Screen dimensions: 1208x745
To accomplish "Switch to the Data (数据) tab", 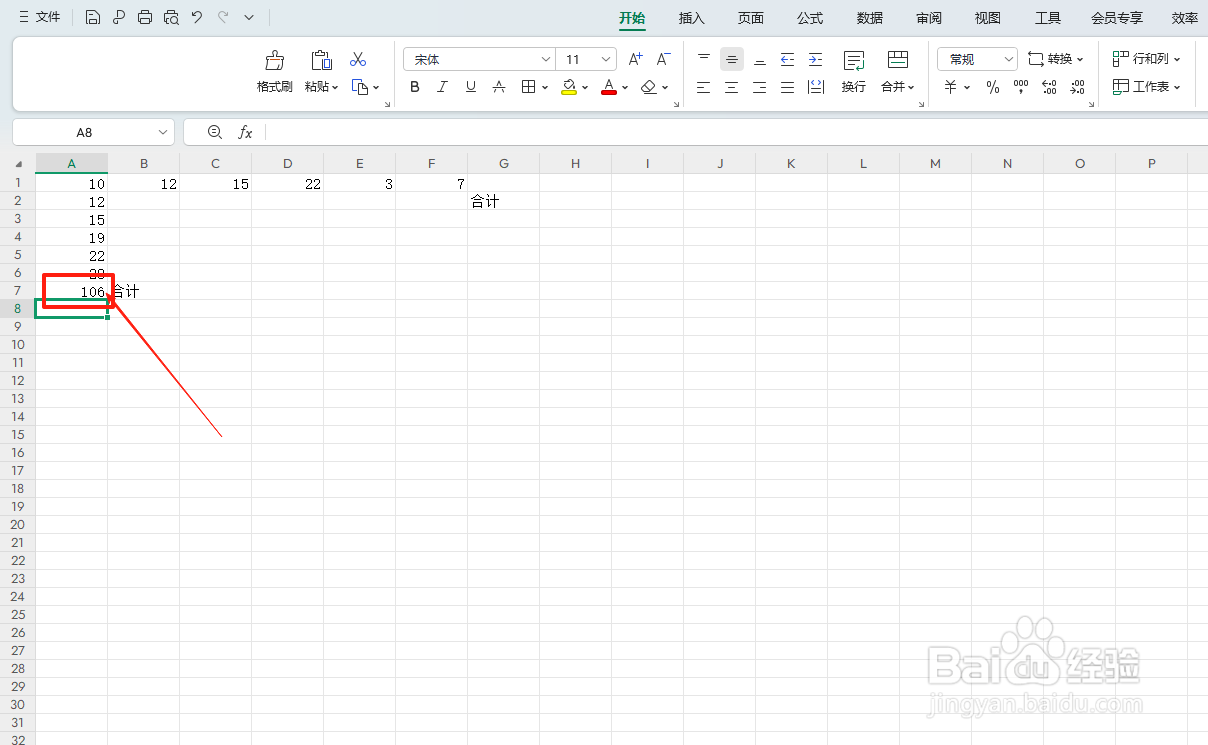I will pyautogui.click(x=870, y=18).
